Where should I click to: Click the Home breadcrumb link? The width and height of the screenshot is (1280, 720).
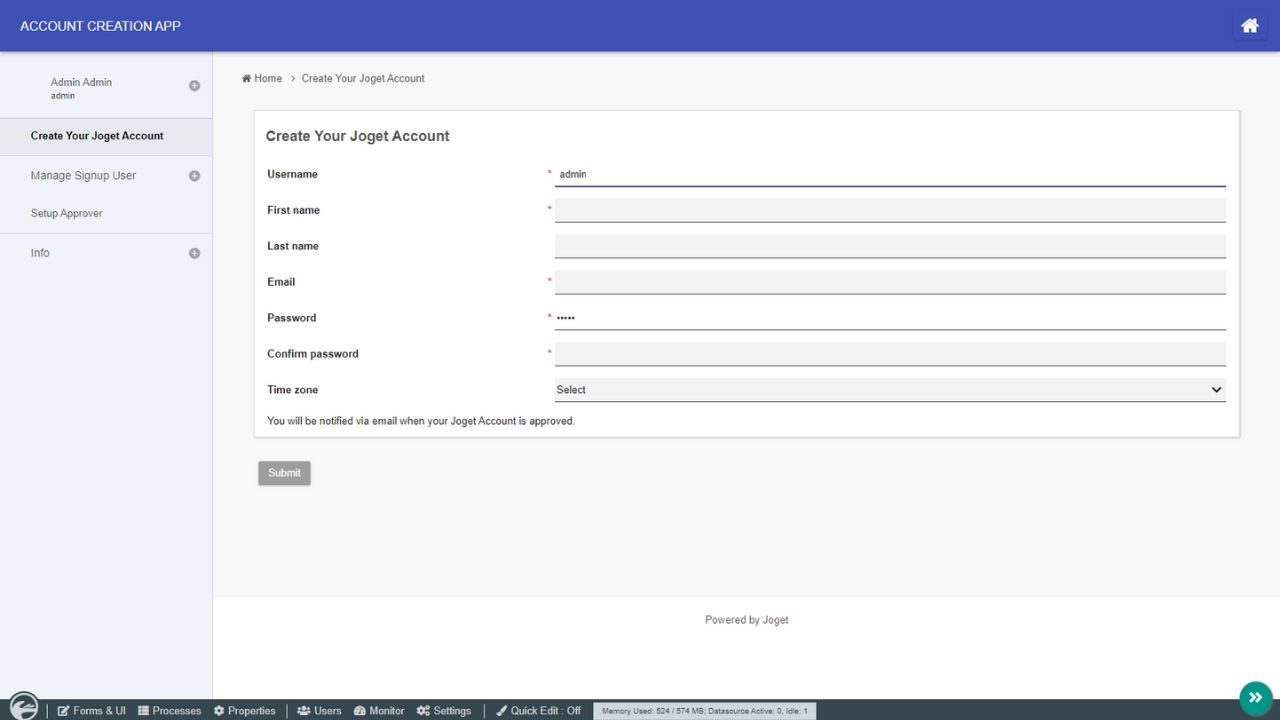click(267, 79)
